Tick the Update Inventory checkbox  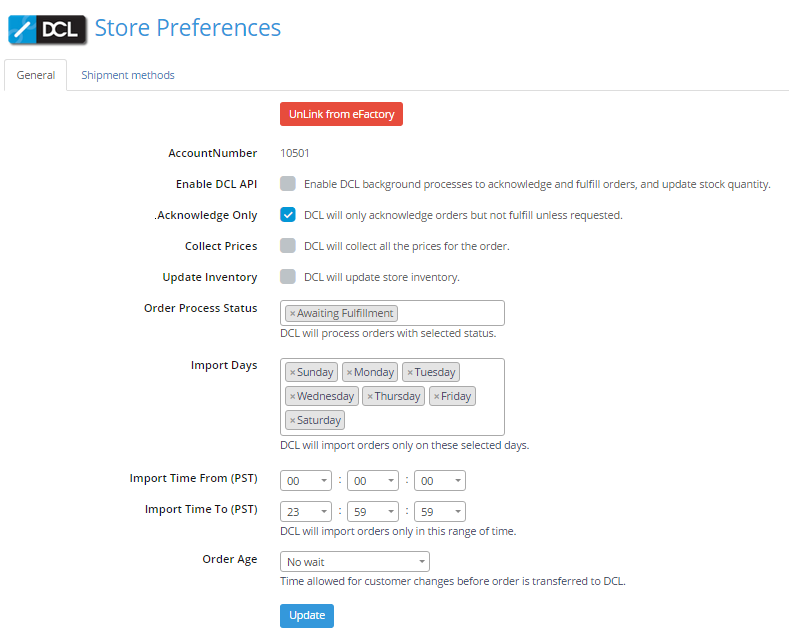[x=288, y=277]
